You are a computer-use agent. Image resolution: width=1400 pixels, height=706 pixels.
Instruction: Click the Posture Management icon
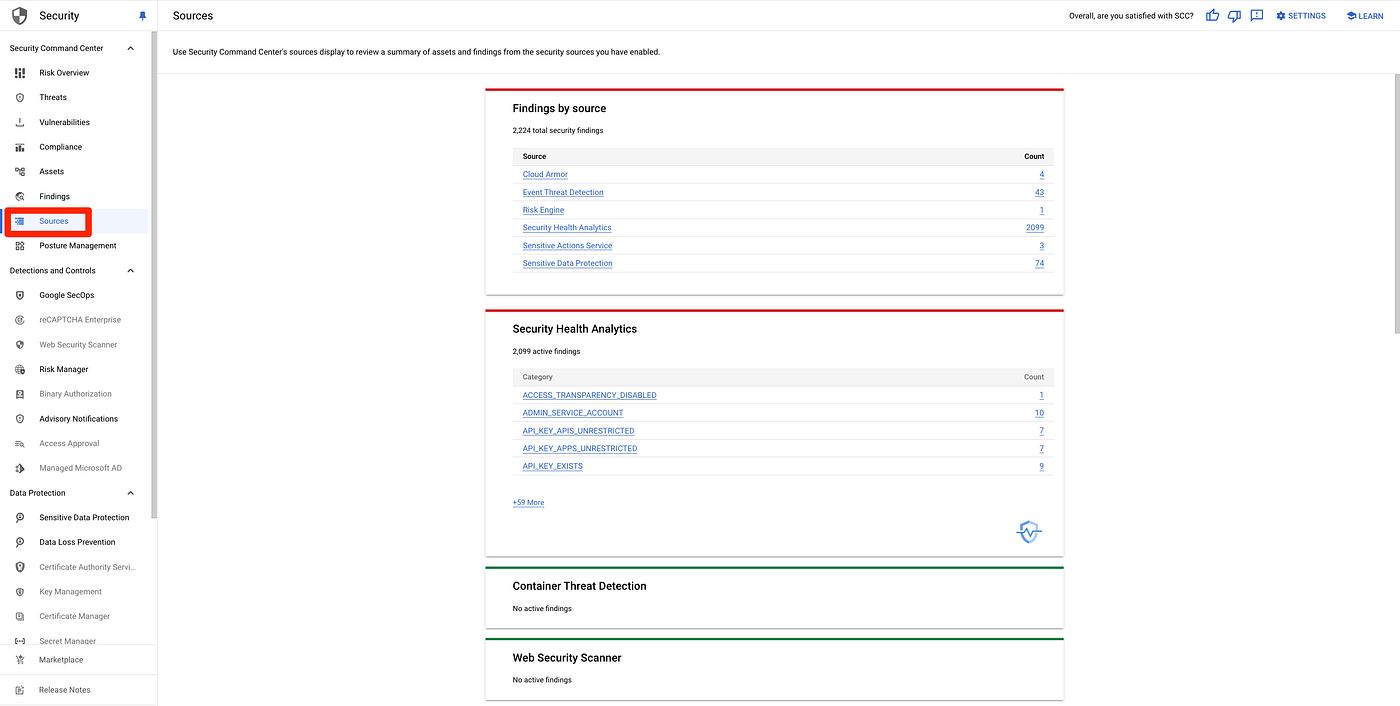20,246
